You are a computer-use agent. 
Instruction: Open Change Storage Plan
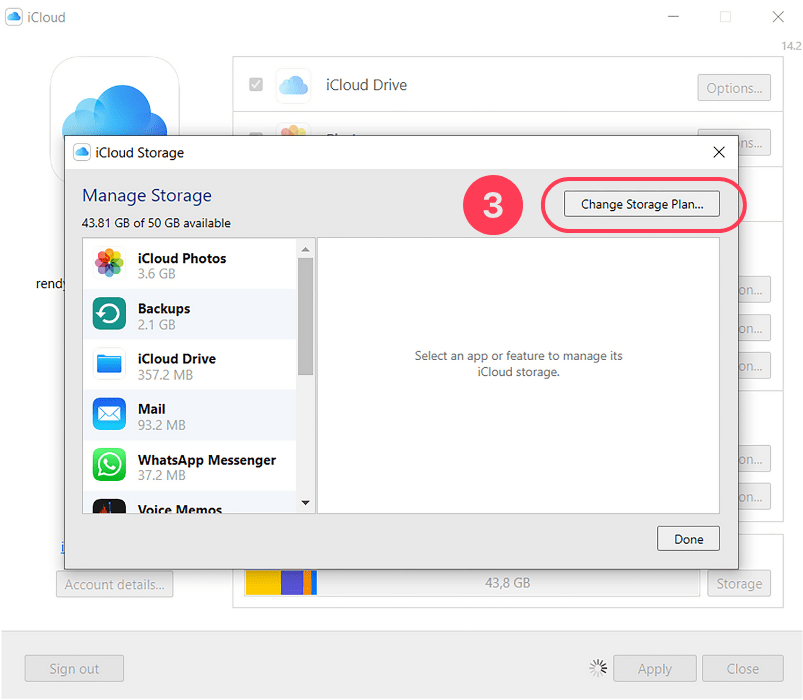point(641,203)
